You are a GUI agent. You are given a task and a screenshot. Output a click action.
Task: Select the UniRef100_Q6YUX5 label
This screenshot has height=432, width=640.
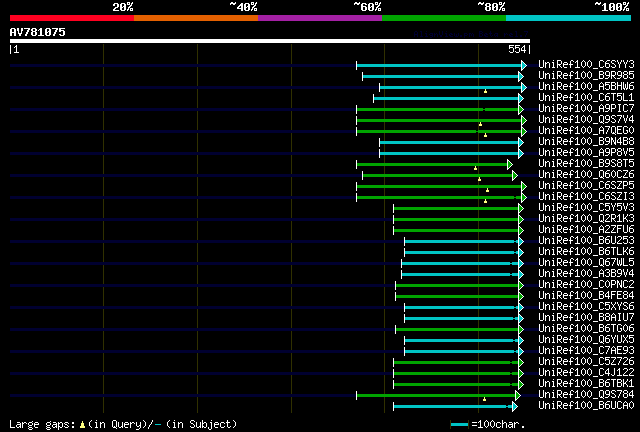[586, 340]
